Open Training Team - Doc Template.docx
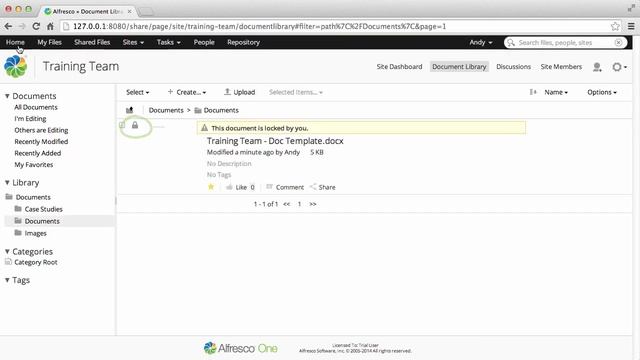Screen dimensions: 640x360 [275, 141]
